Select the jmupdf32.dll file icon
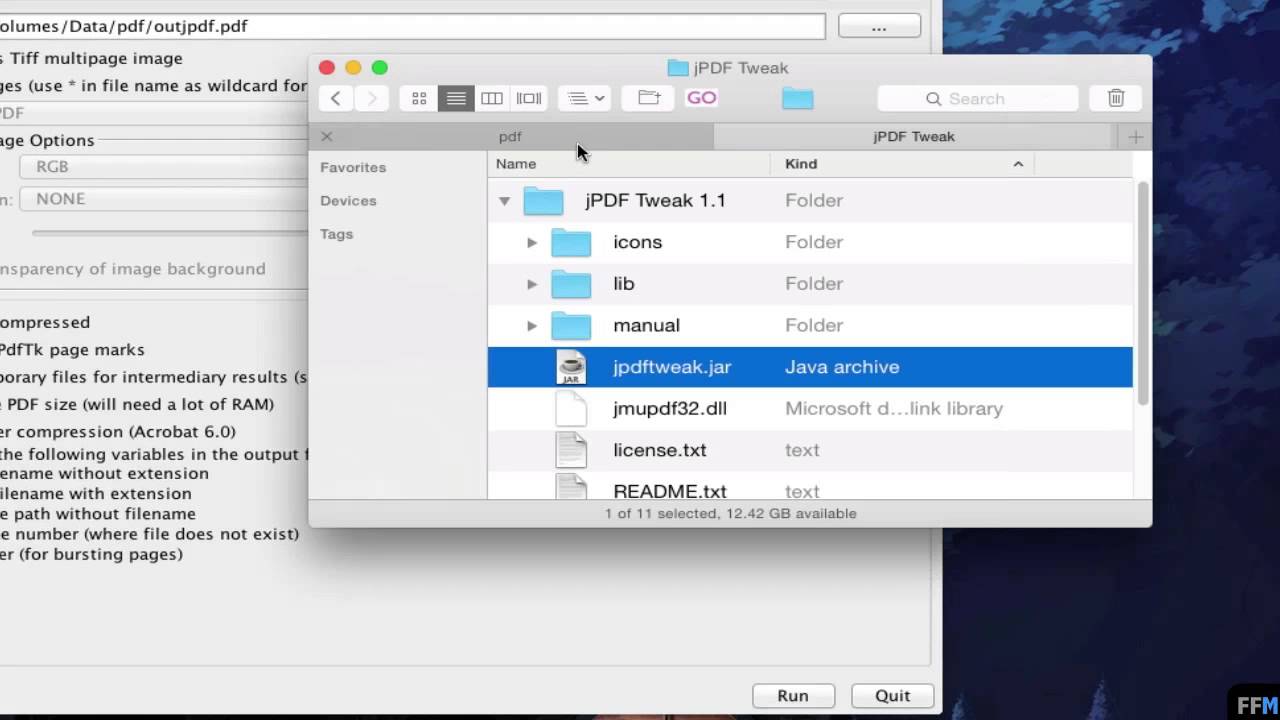 [x=571, y=409]
